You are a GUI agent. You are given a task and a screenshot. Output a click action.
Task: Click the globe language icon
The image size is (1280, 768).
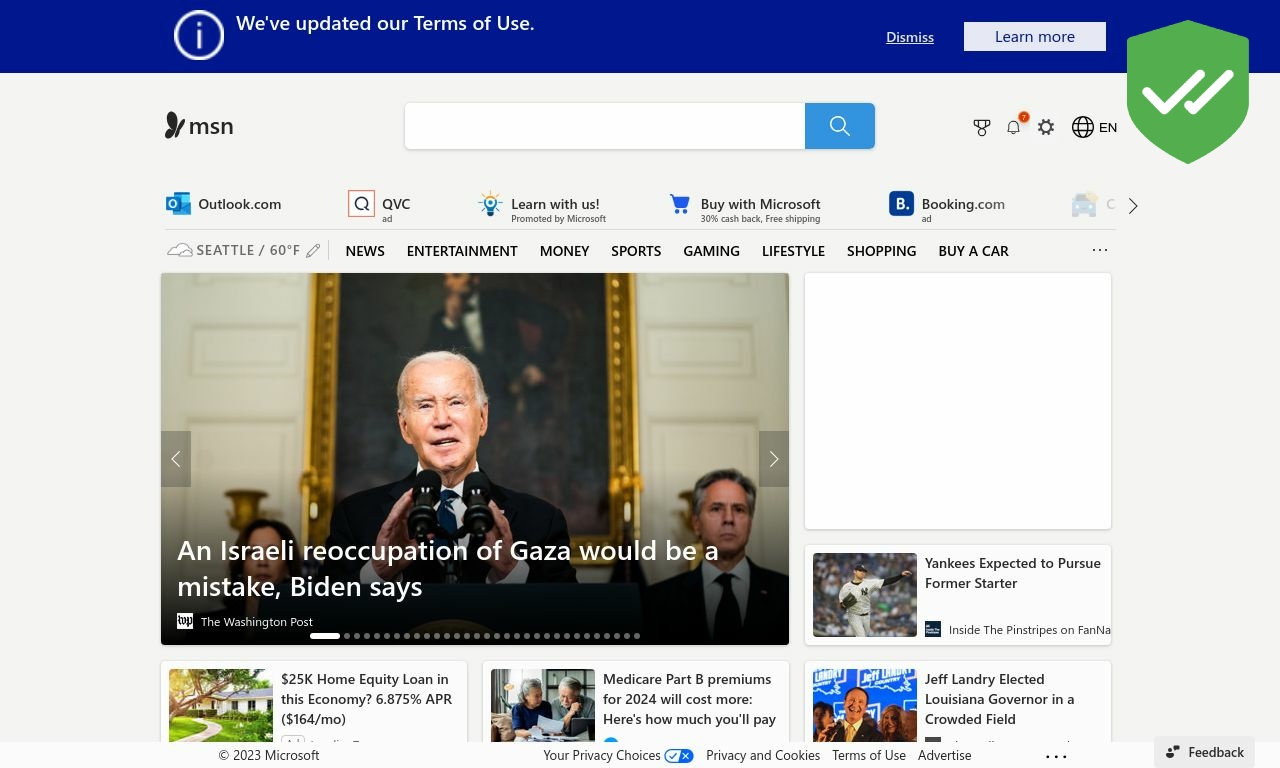[x=1083, y=127]
